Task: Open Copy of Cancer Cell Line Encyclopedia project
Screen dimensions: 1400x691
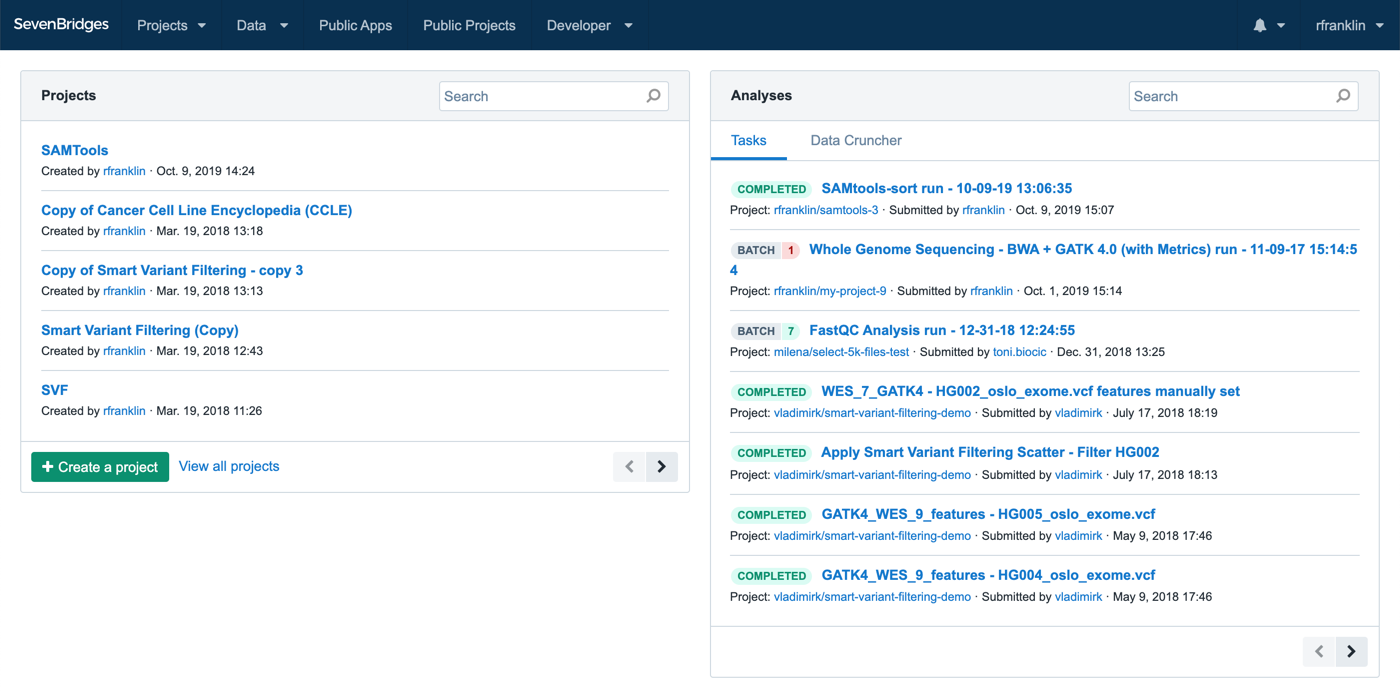Action: pyautogui.click(x=197, y=210)
